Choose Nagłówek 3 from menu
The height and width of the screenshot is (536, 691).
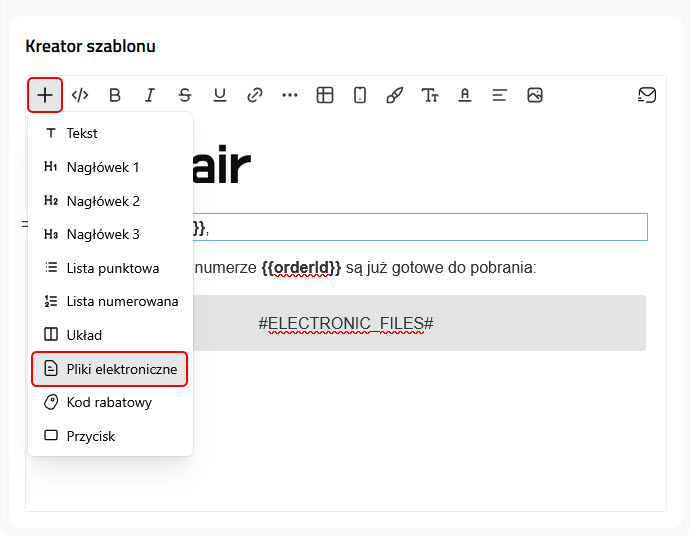pyautogui.click(x=110, y=234)
